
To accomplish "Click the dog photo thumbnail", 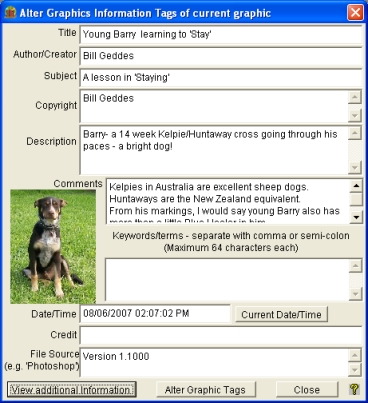I will [x=53, y=246].
